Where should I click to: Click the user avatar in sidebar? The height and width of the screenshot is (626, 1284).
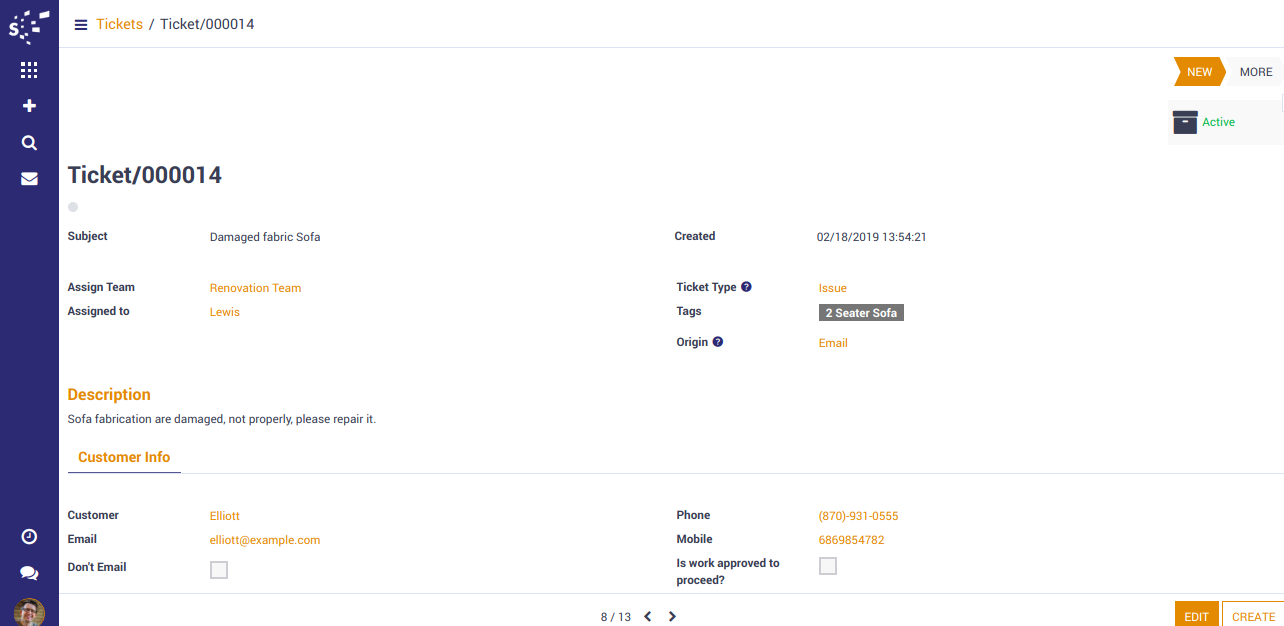pyautogui.click(x=29, y=612)
